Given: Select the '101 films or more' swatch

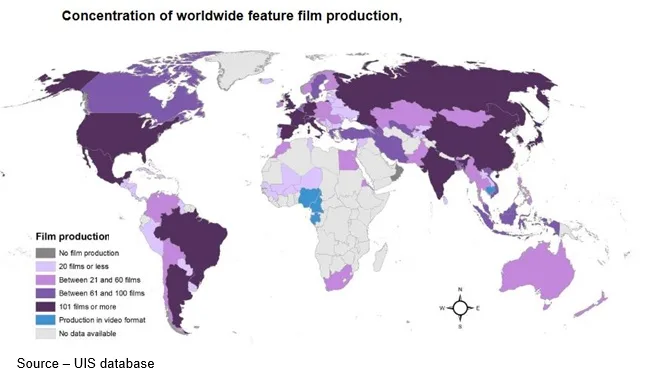Looking at the screenshot, I should [x=45, y=307].
